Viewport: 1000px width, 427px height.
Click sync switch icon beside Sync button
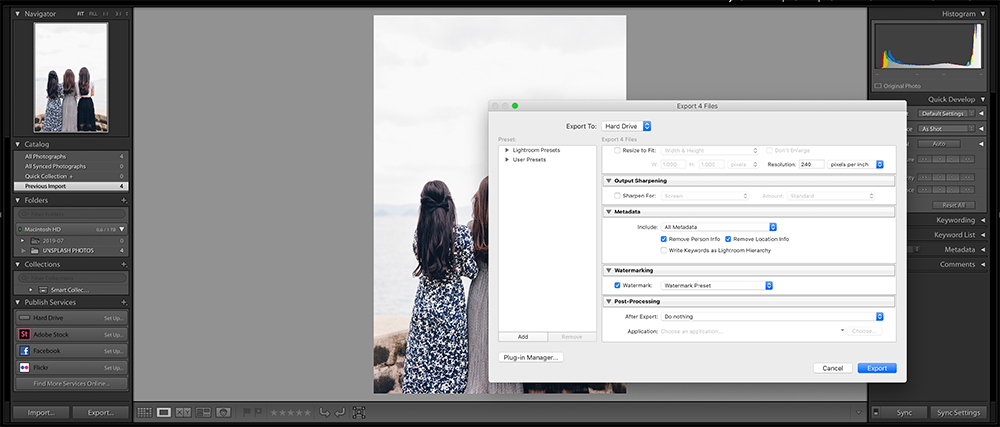tap(877, 412)
